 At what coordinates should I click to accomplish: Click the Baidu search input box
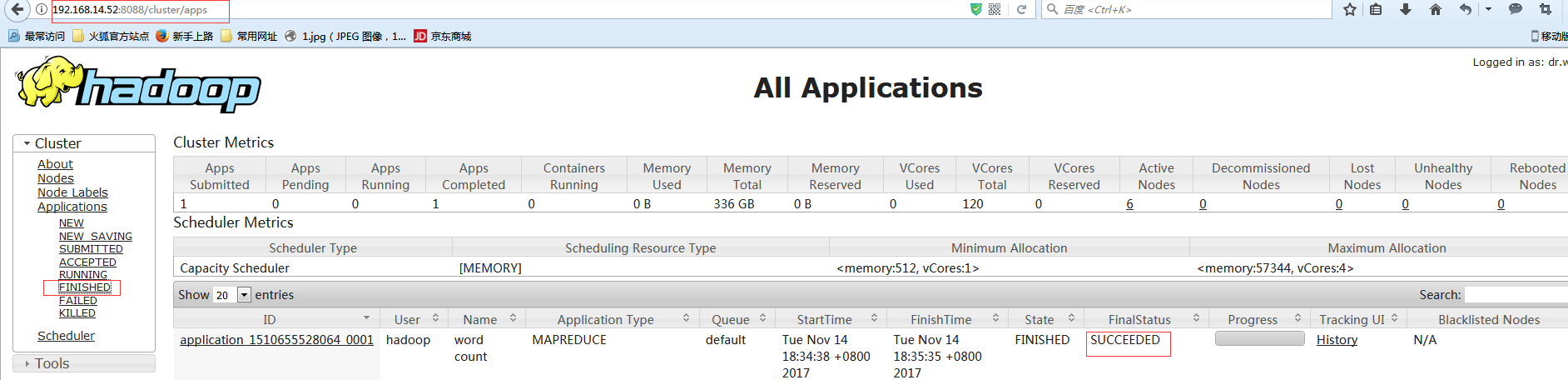(1190, 9)
